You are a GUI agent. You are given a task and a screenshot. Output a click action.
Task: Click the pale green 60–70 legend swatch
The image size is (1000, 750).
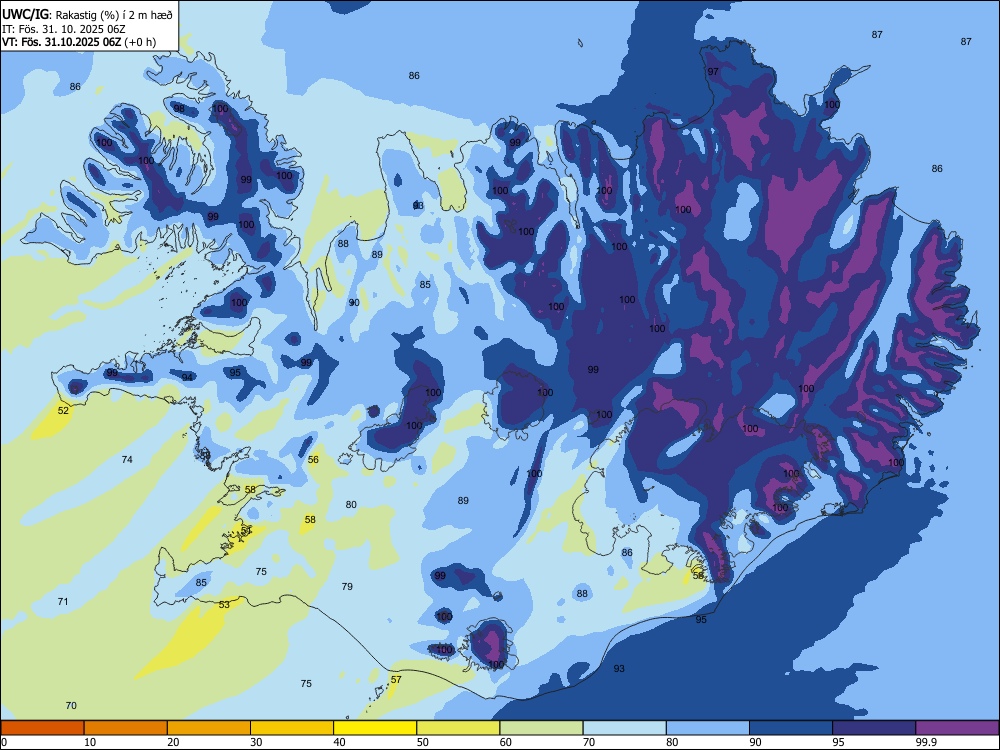click(x=541, y=728)
